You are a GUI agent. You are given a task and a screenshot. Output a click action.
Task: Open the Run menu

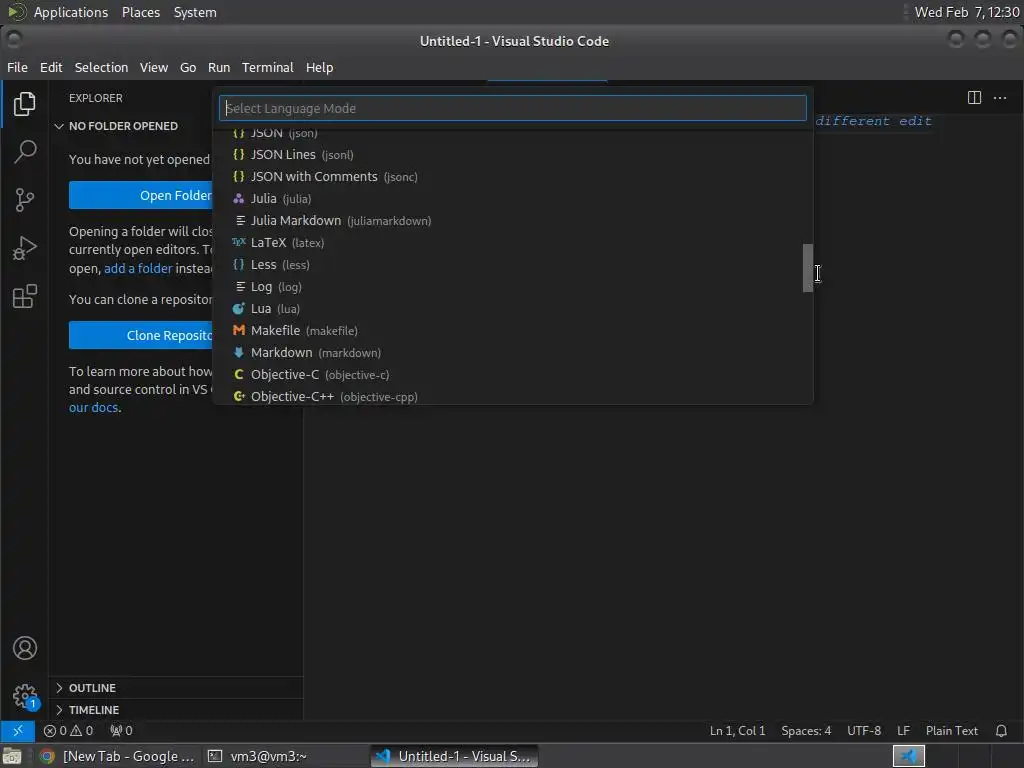[x=219, y=67]
